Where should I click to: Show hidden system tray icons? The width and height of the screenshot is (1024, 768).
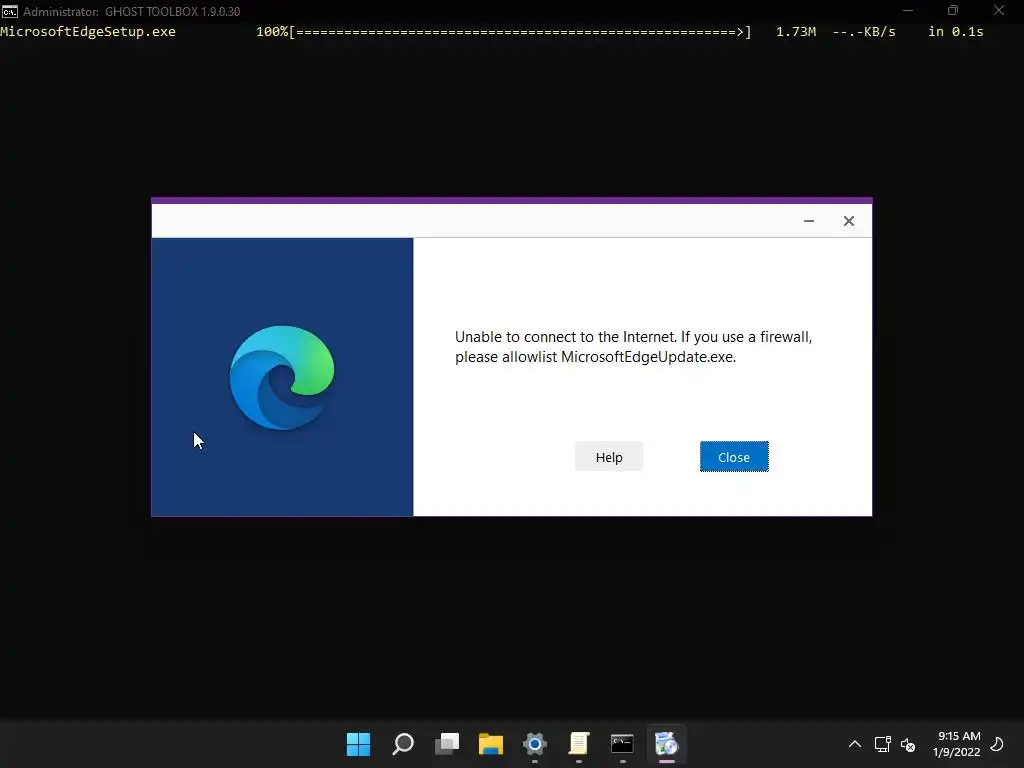tap(854, 744)
